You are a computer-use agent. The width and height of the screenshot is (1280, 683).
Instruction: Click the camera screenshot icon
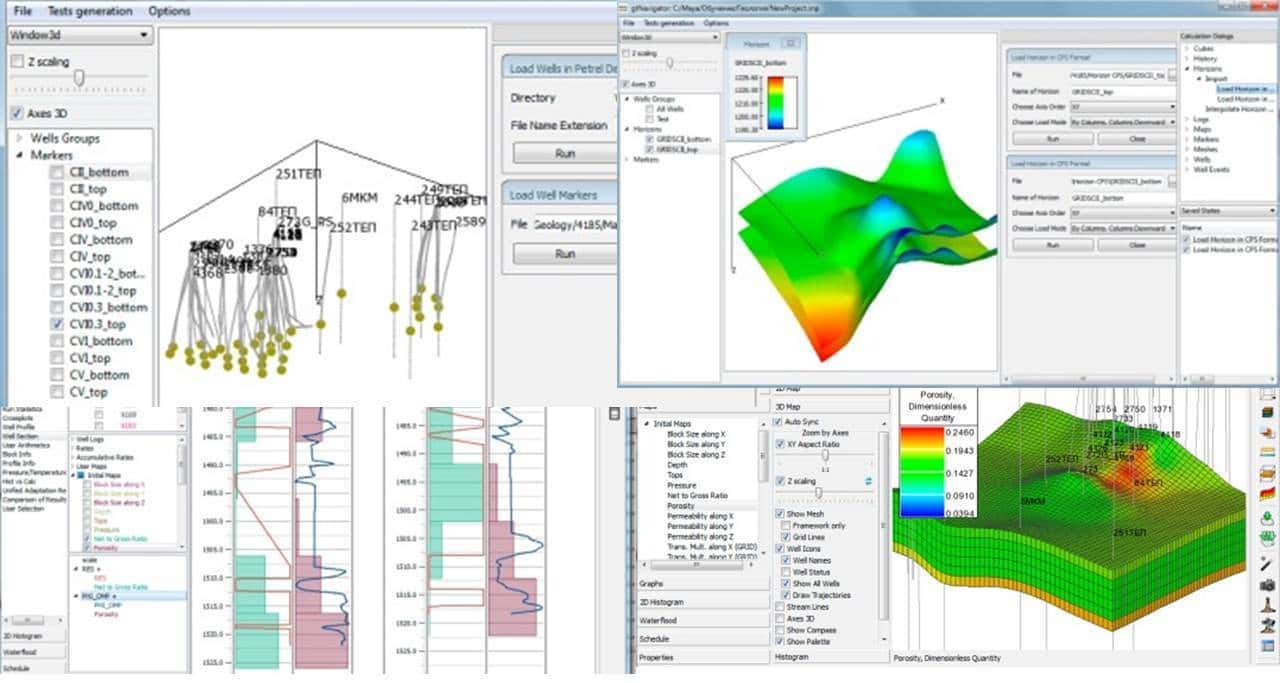[x=1268, y=585]
